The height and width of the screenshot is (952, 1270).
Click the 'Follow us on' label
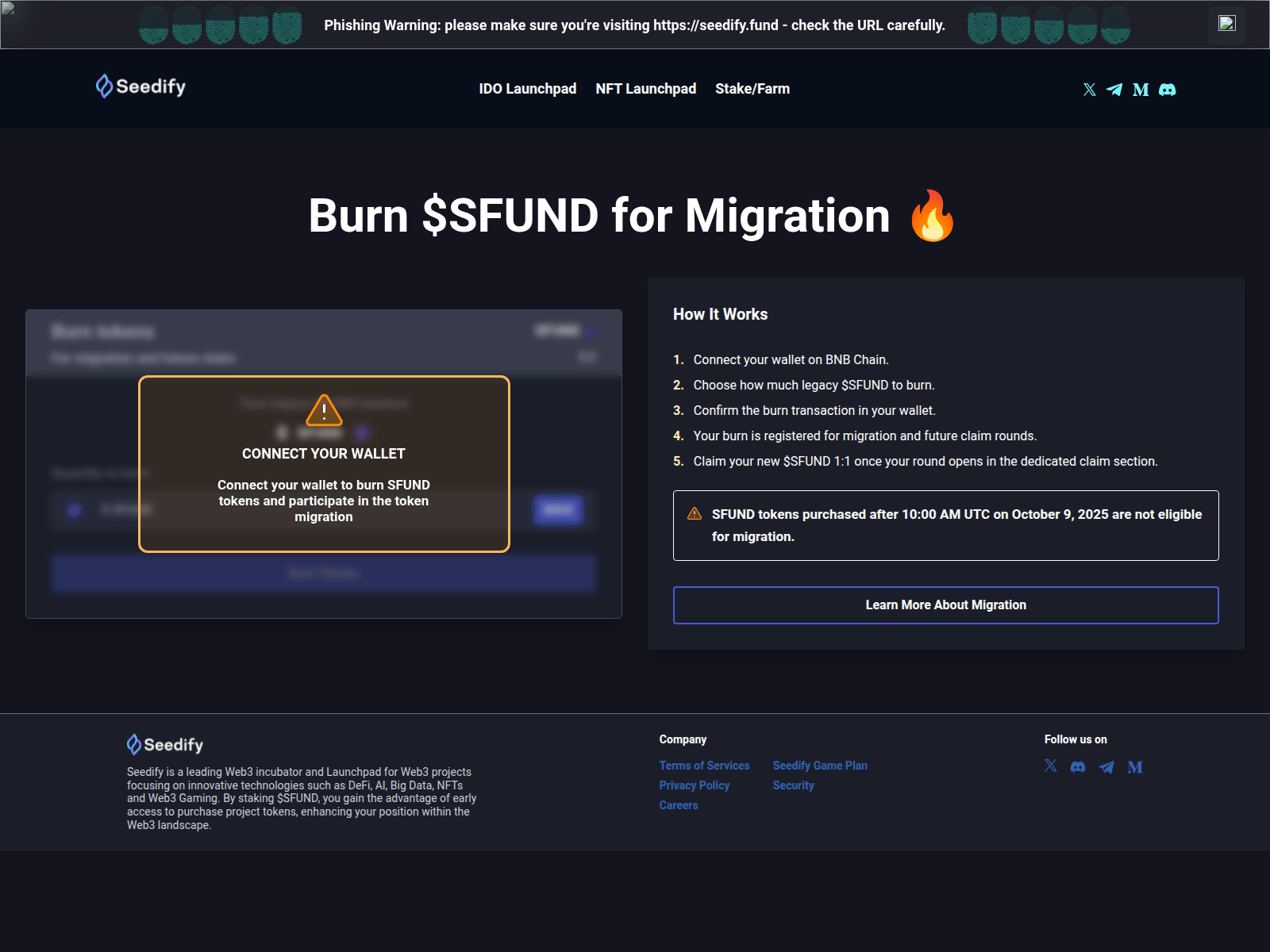coord(1076,739)
